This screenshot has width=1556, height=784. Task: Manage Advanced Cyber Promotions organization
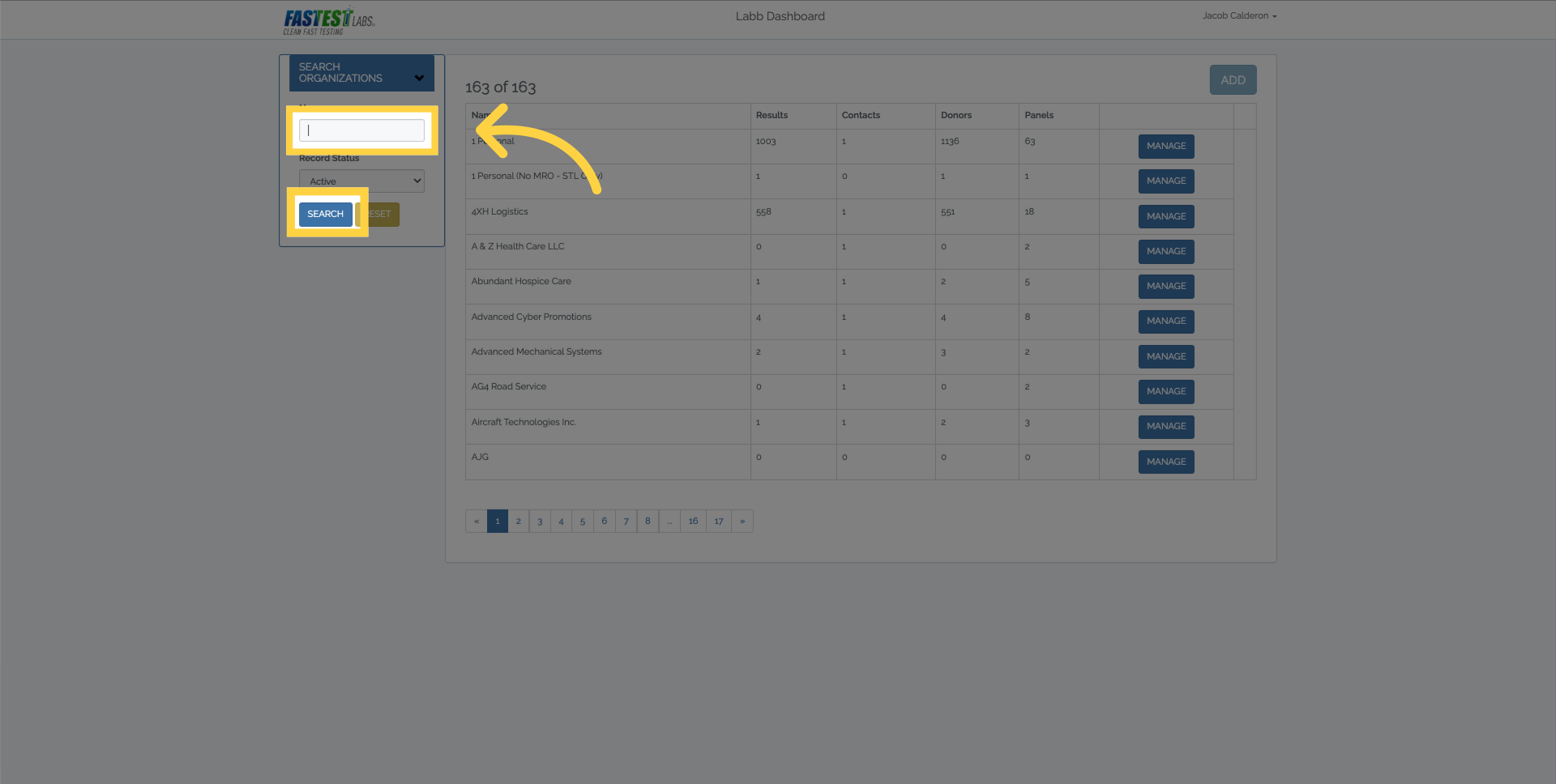(1165, 322)
